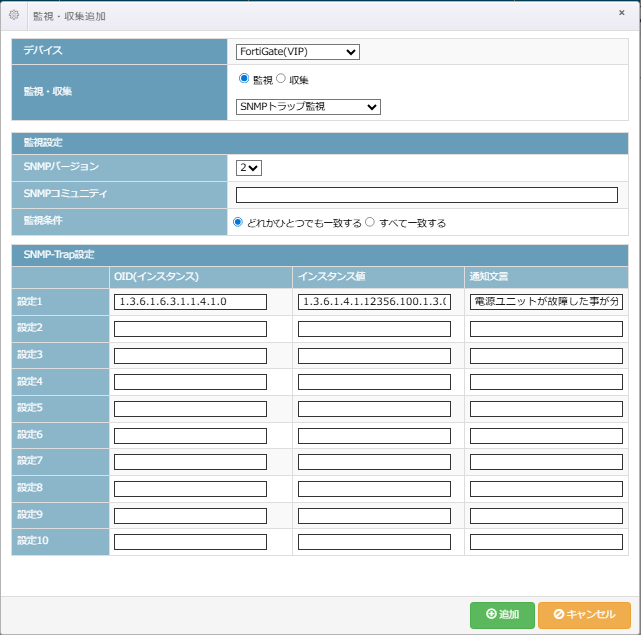Image resolution: width=641 pixels, height=635 pixels.
Task: Click the 設定5 通知文言 field
Action: click(546, 408)
